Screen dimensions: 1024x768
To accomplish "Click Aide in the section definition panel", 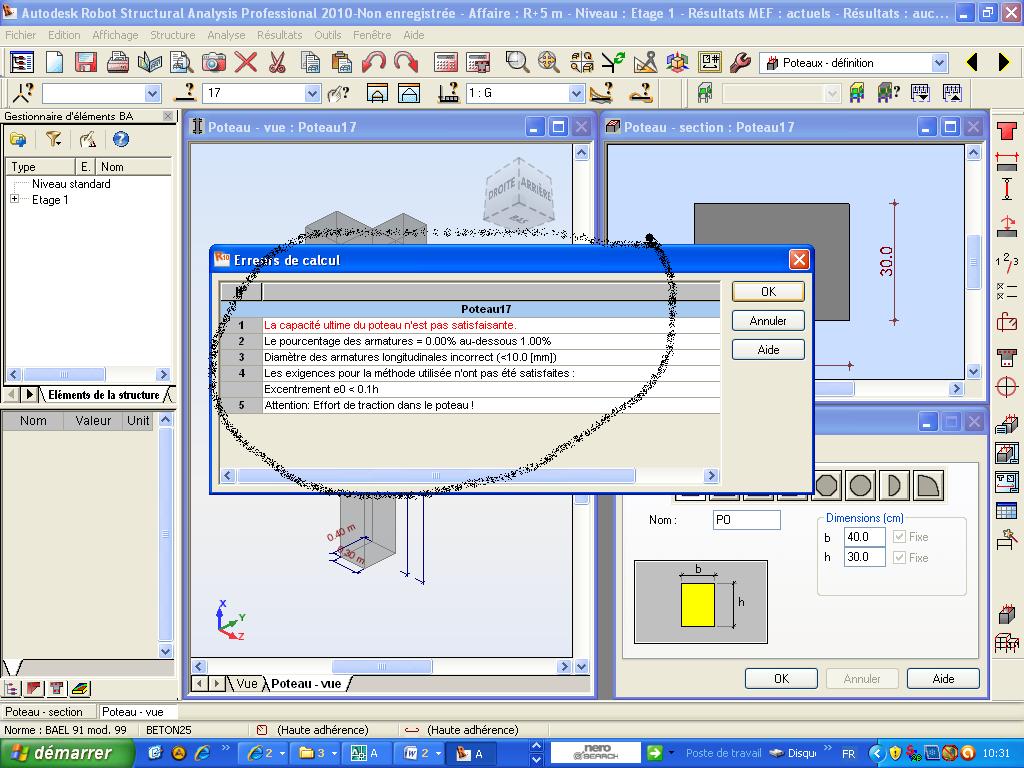I will (943, 679).
